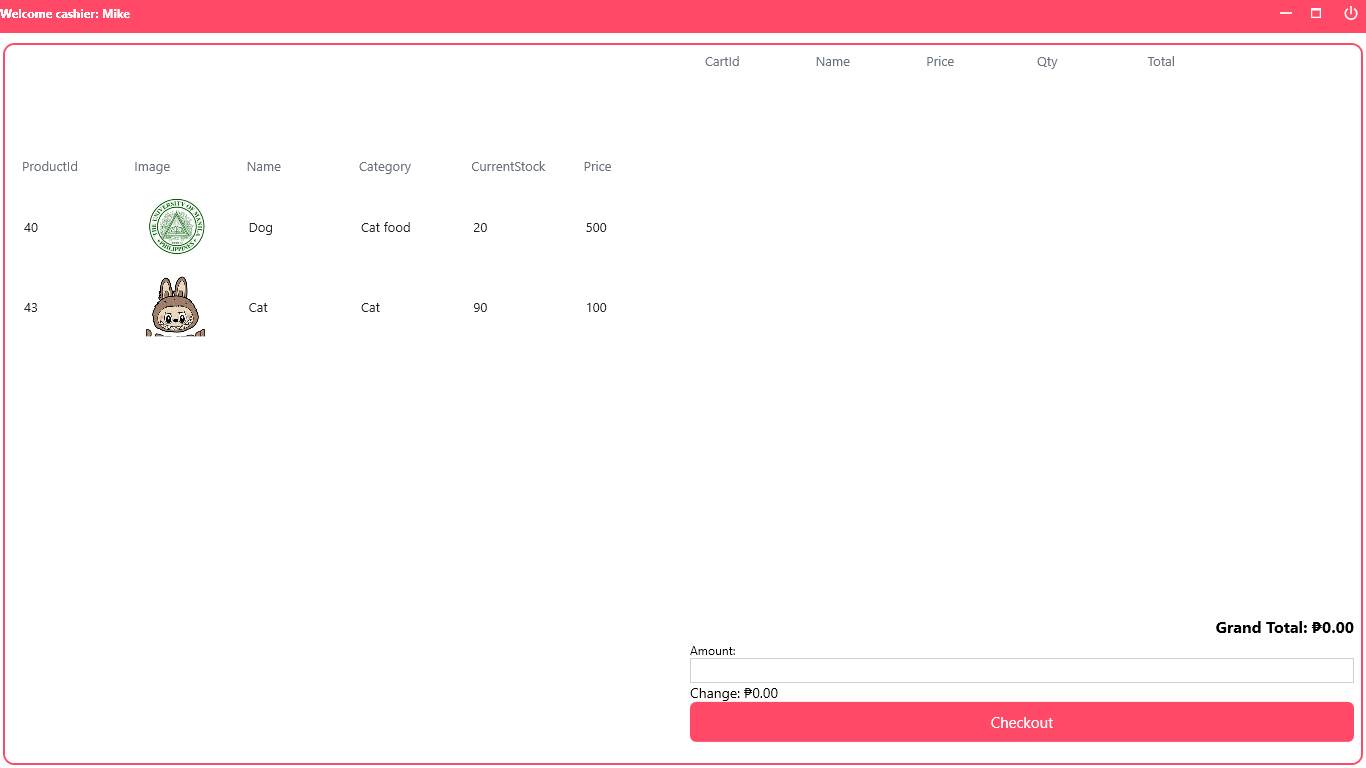Screen dimensions: 1366x768
Task: Click the Welcome cashier: Mike title text
Action: click(66, 13)
